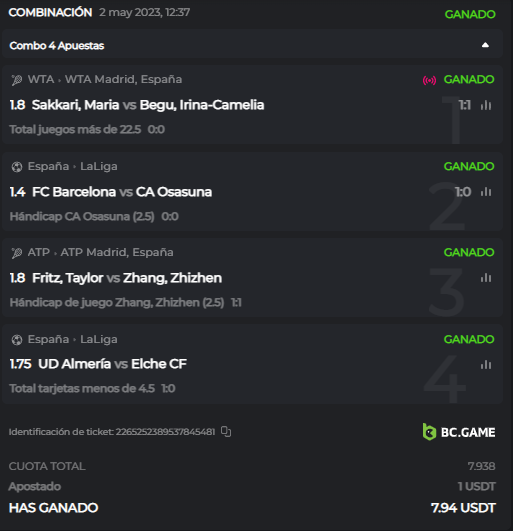Click the tennis icon next to ATP Madrid
Viewport: 513px width, 531px height.
[17, 253]
